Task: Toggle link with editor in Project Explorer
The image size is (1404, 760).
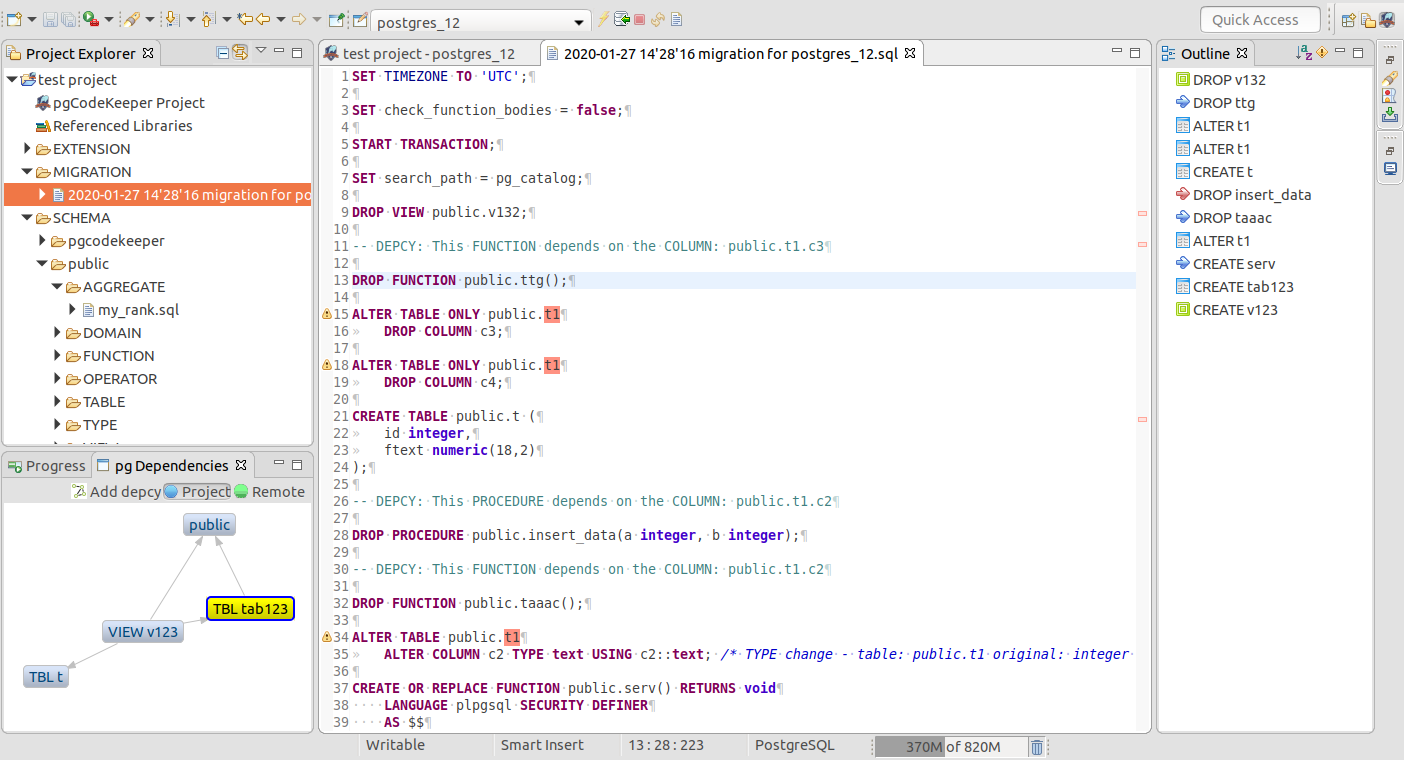Action: pyautogui.click(x=240, y=52)
